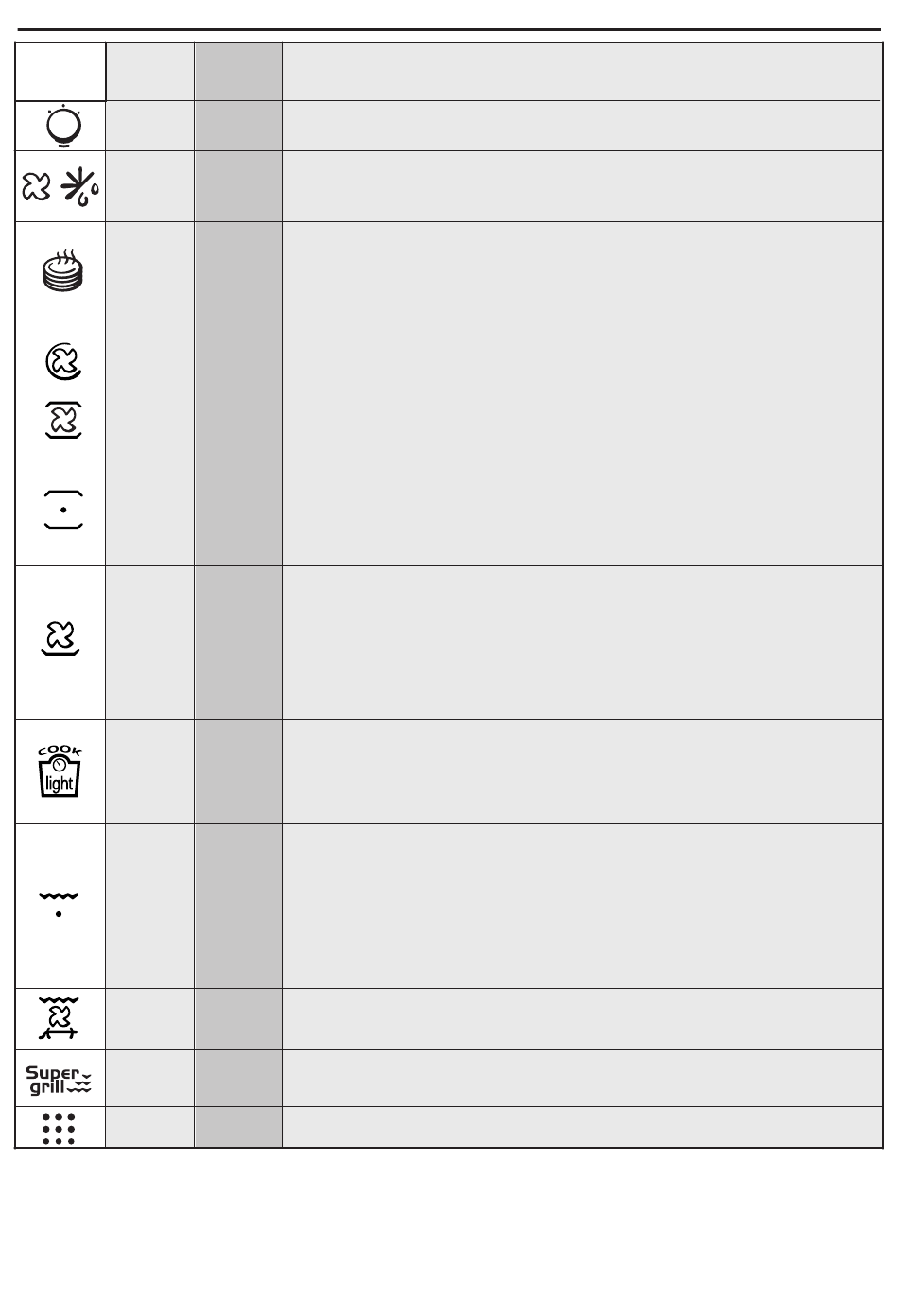Click the top and bottom heat icon
This screenshot has width=898, height=1316.
coord(63,510)
